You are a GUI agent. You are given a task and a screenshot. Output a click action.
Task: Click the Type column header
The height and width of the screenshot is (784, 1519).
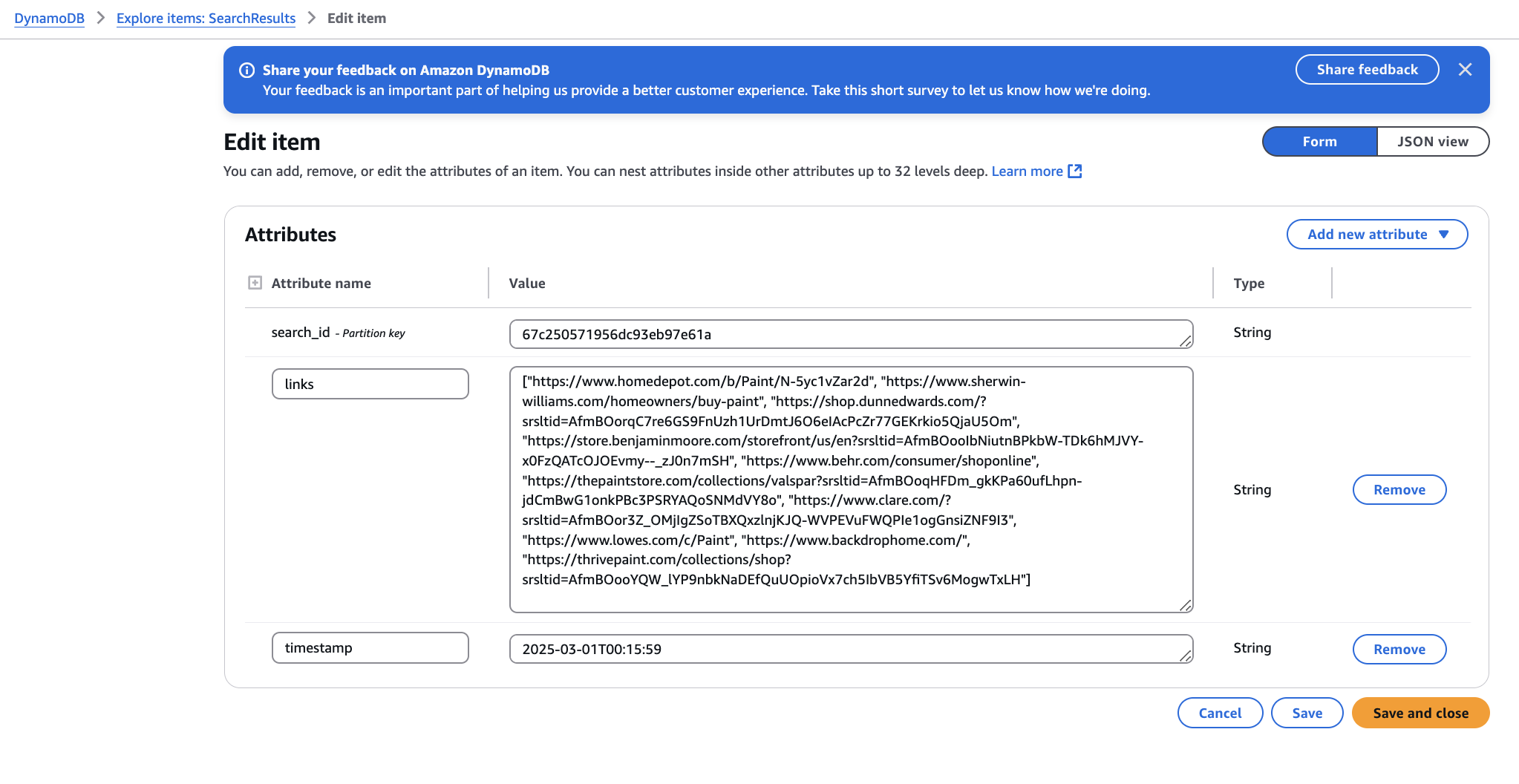(x=1249, y=284)
